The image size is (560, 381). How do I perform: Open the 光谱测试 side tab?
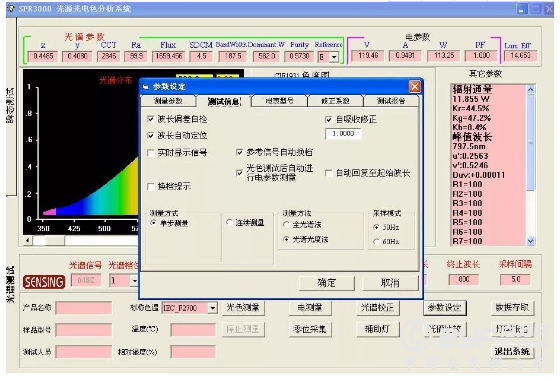10,285
